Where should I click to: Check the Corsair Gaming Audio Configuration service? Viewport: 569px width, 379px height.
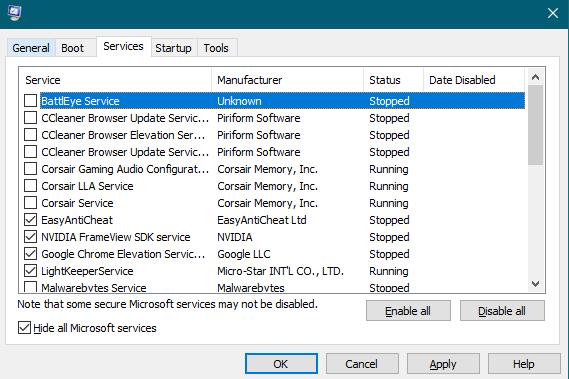(30, 169)
